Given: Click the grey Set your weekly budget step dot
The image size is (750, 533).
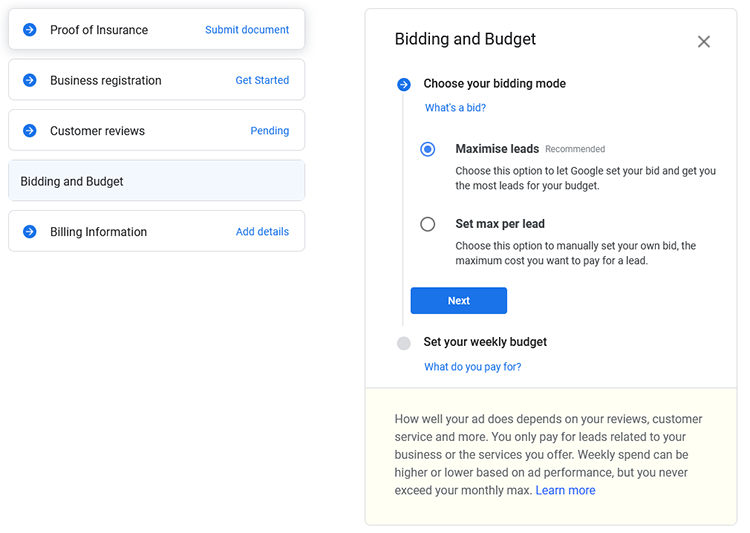Looking at the screenshot, I should [404, 343].
